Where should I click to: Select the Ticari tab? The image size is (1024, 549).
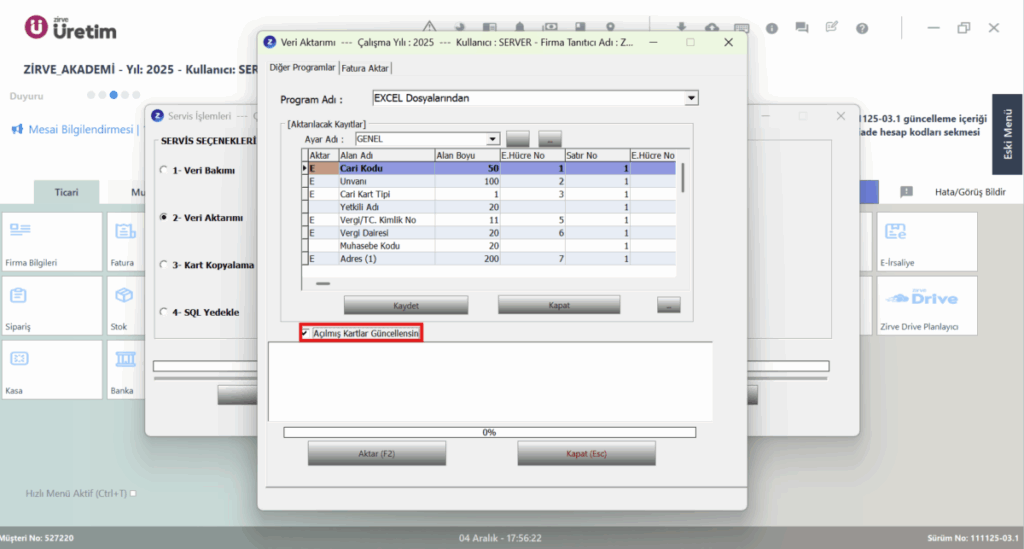(x=67, y=192)
